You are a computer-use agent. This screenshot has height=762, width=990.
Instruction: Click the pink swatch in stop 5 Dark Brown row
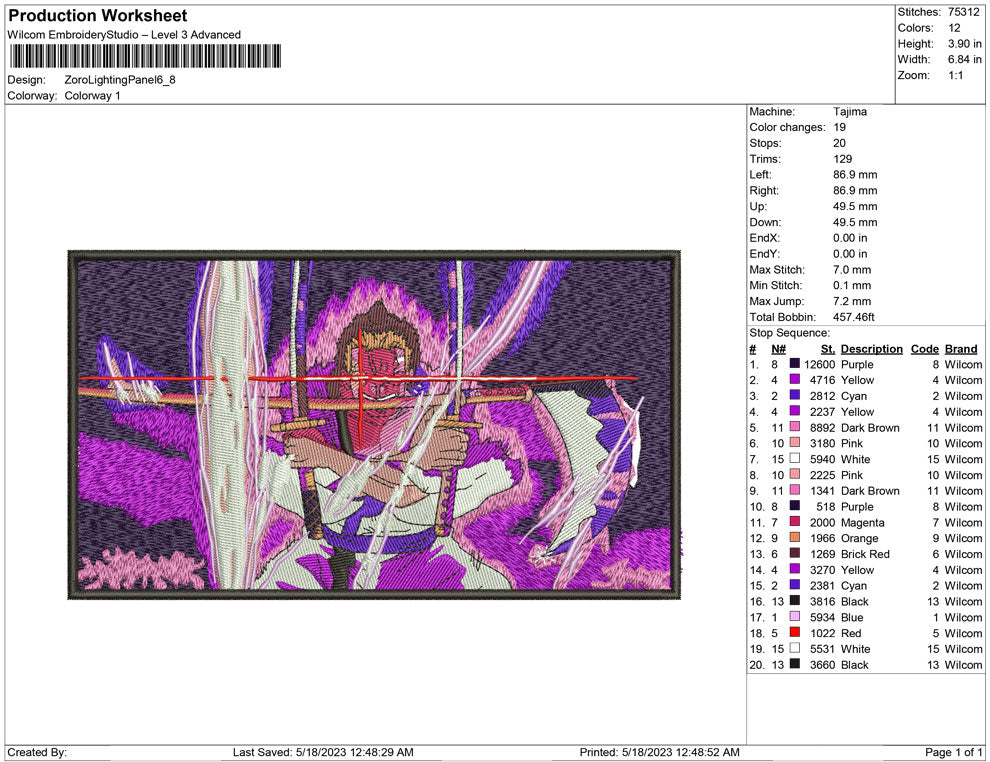795,427
